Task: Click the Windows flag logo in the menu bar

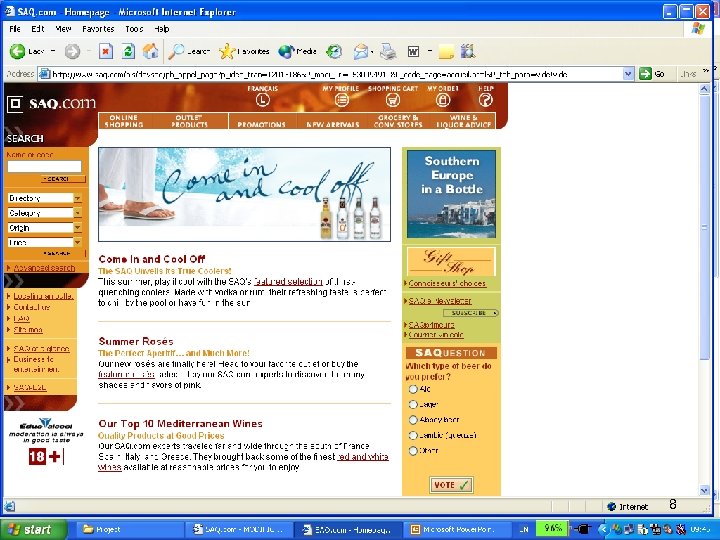Action: 698,29
